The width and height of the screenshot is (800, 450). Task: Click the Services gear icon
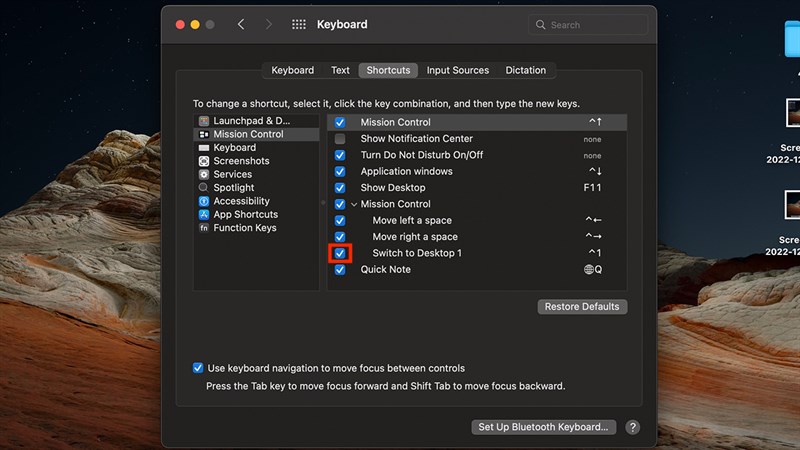click(204, 174)
